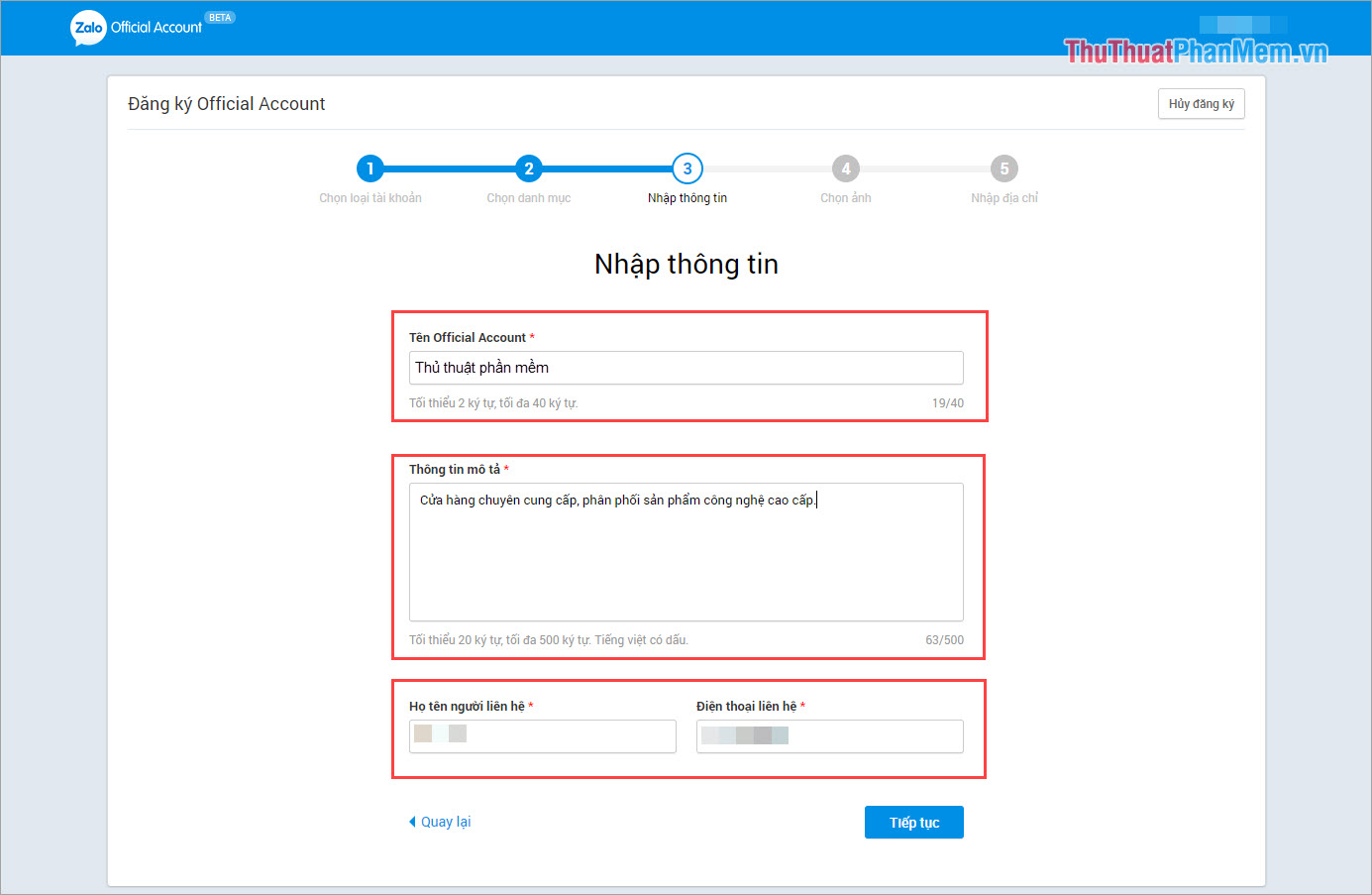
Task: Open the Chọn ảnh step
Action: click(x=846, y=197)
